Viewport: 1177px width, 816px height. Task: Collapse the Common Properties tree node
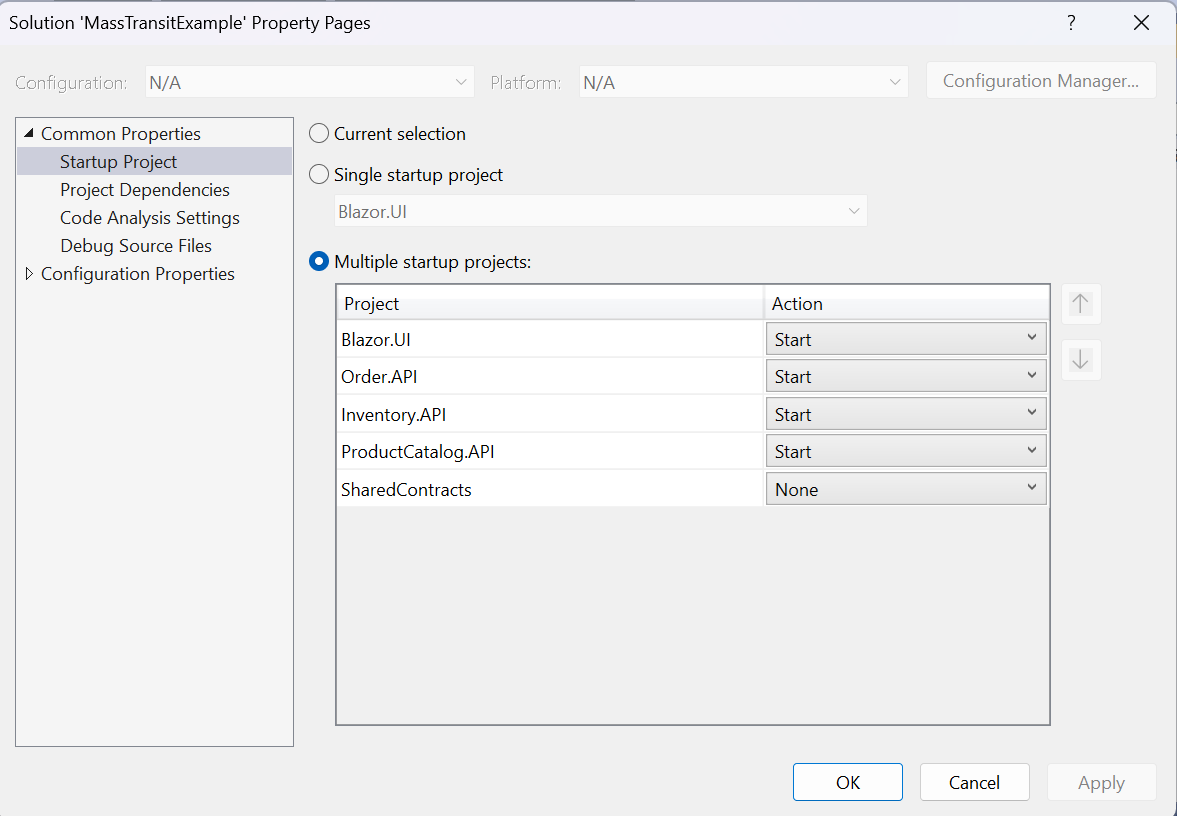(x=29, y=132)
